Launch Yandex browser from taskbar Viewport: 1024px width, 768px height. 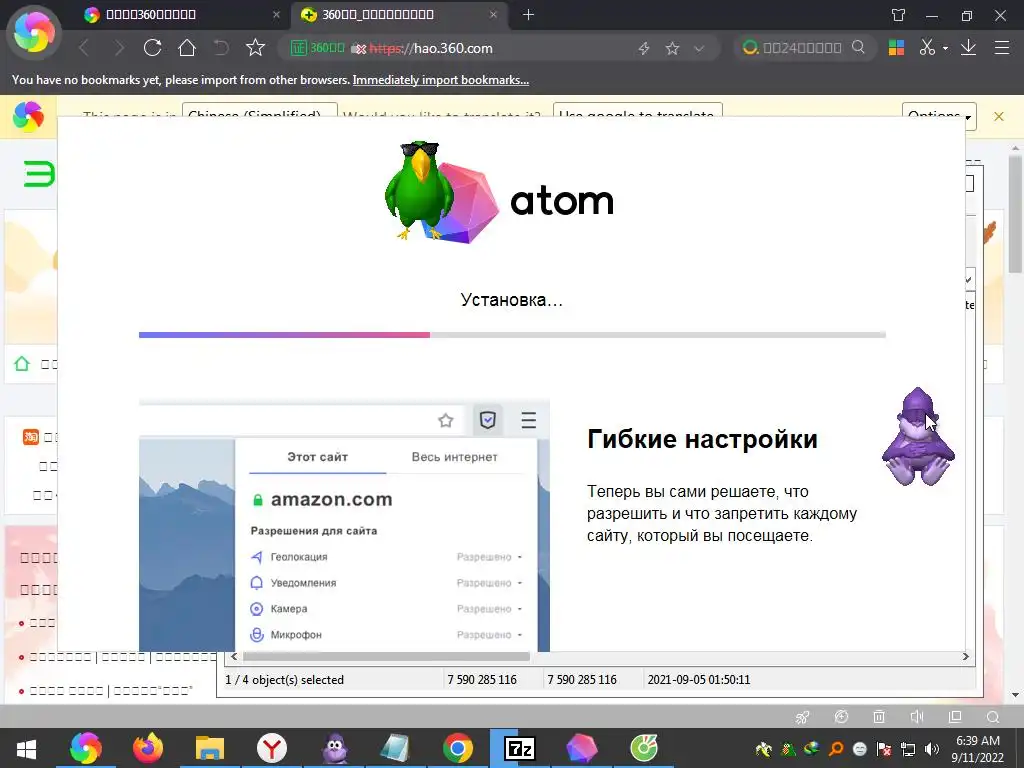[x=272, y=748]
